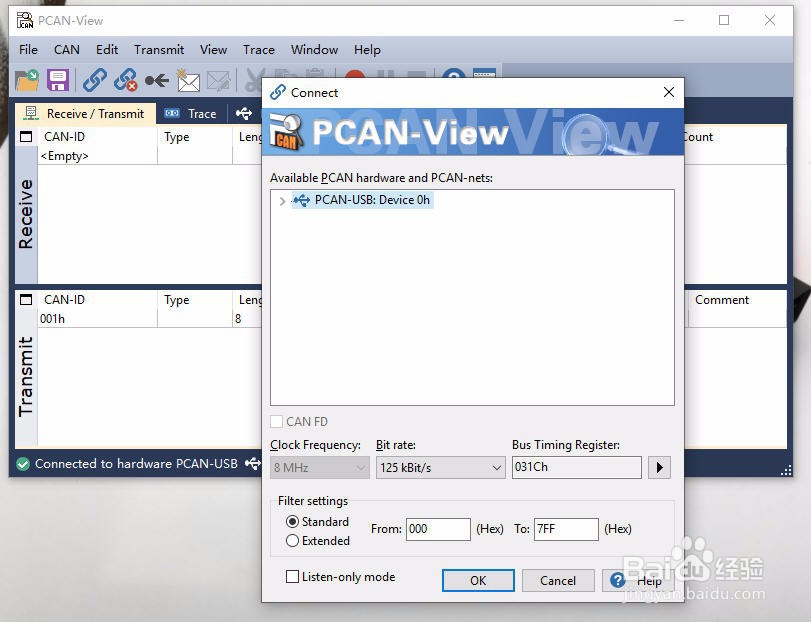Select the Extended filter radio button
The height and width of the screenshot is (622, 811).
coord(292,540)
